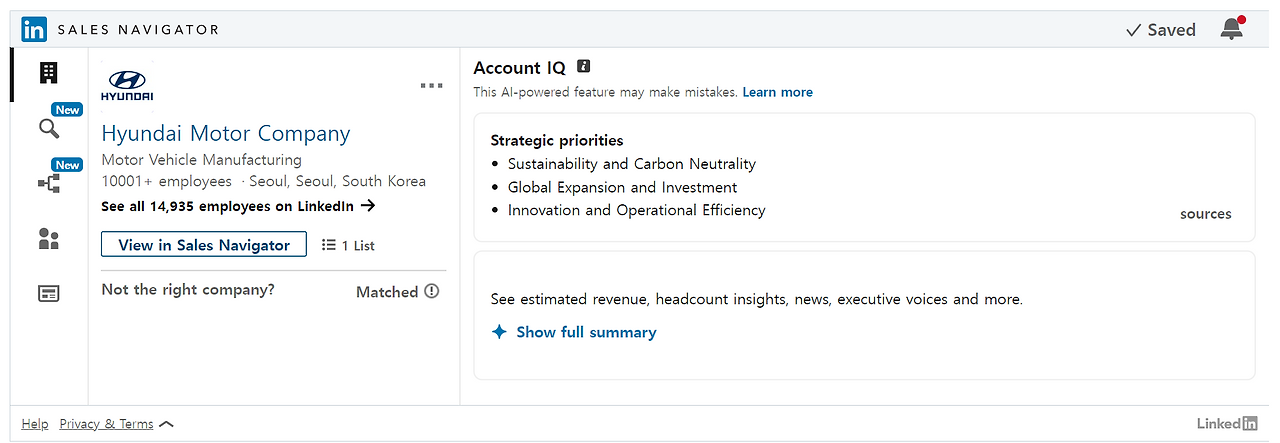The image size is (1280, 443).
Task: Expand the Privacy & Terms menu
Action: tap(117, 424)
